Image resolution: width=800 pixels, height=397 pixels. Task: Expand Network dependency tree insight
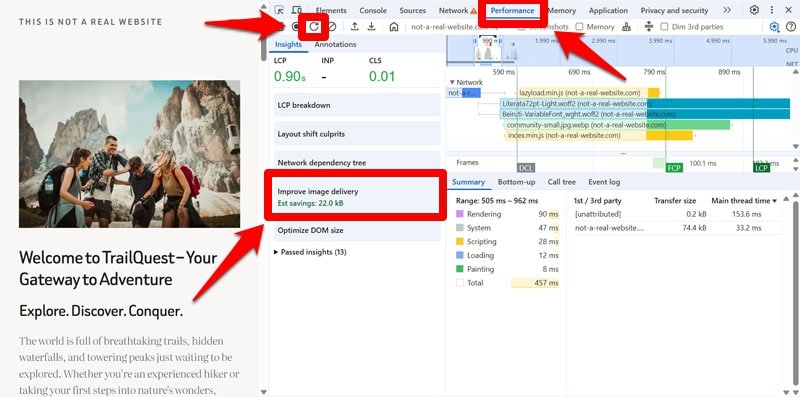tap(357, 160)
